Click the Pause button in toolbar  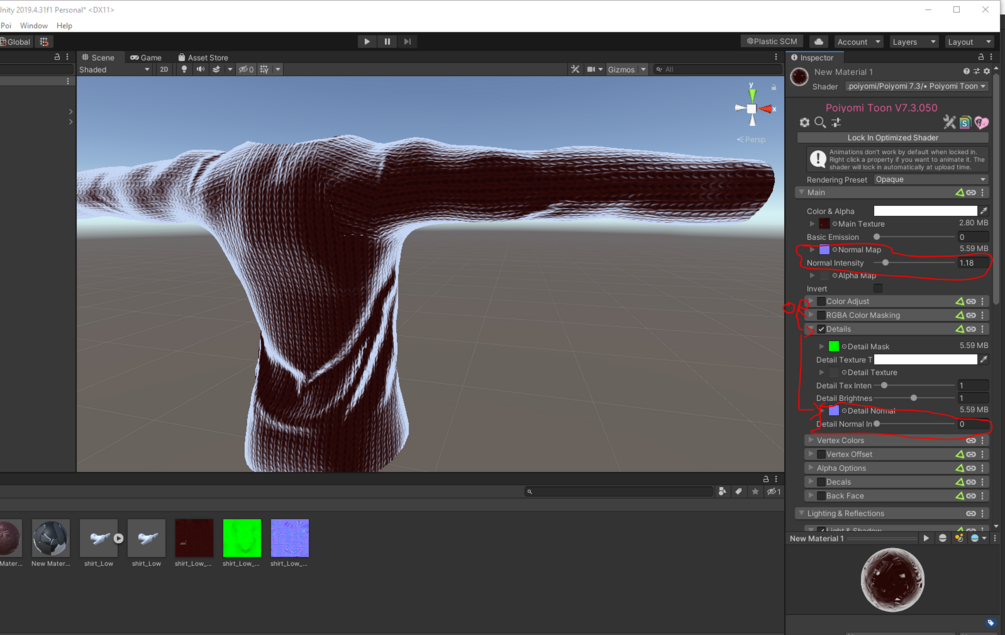pyautogui.click(x=387, y=42)
